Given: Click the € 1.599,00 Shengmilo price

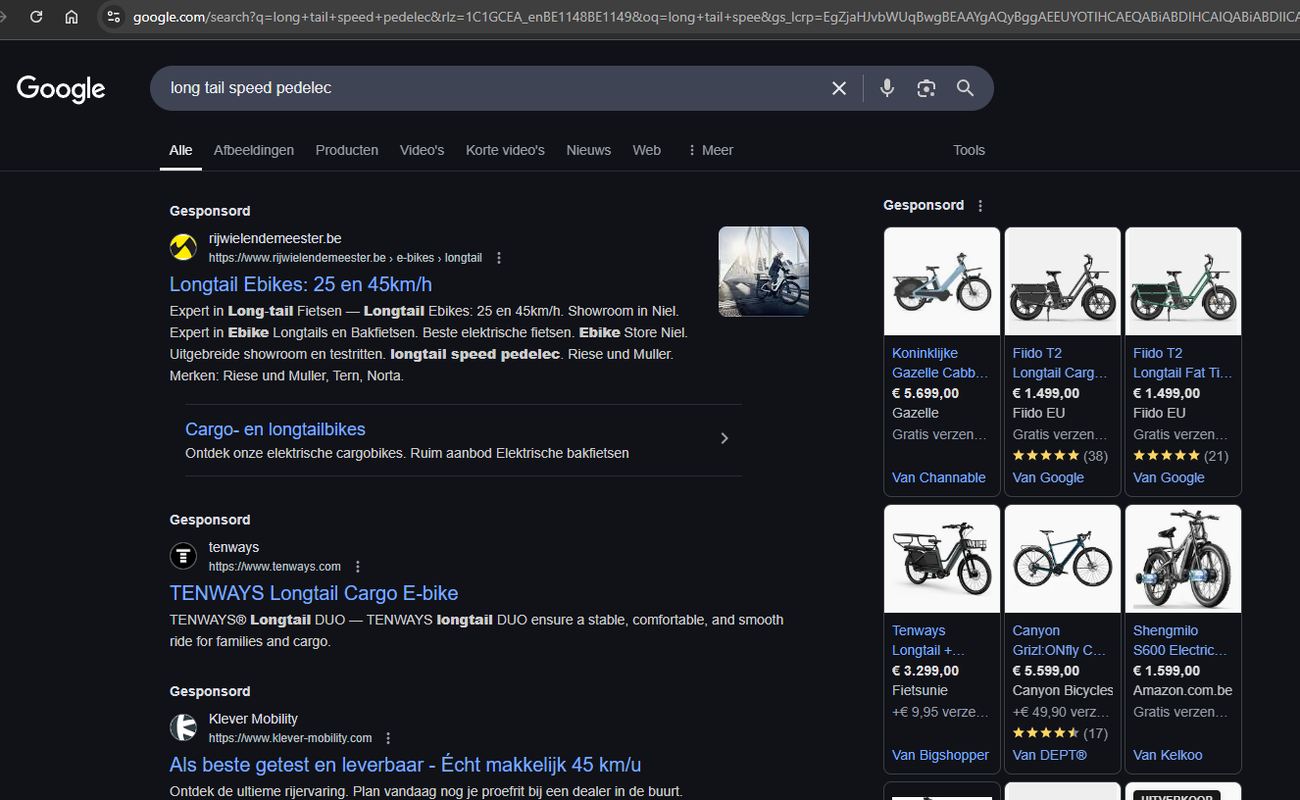Looking at the screenshot, I should [x=1167, y=670].
